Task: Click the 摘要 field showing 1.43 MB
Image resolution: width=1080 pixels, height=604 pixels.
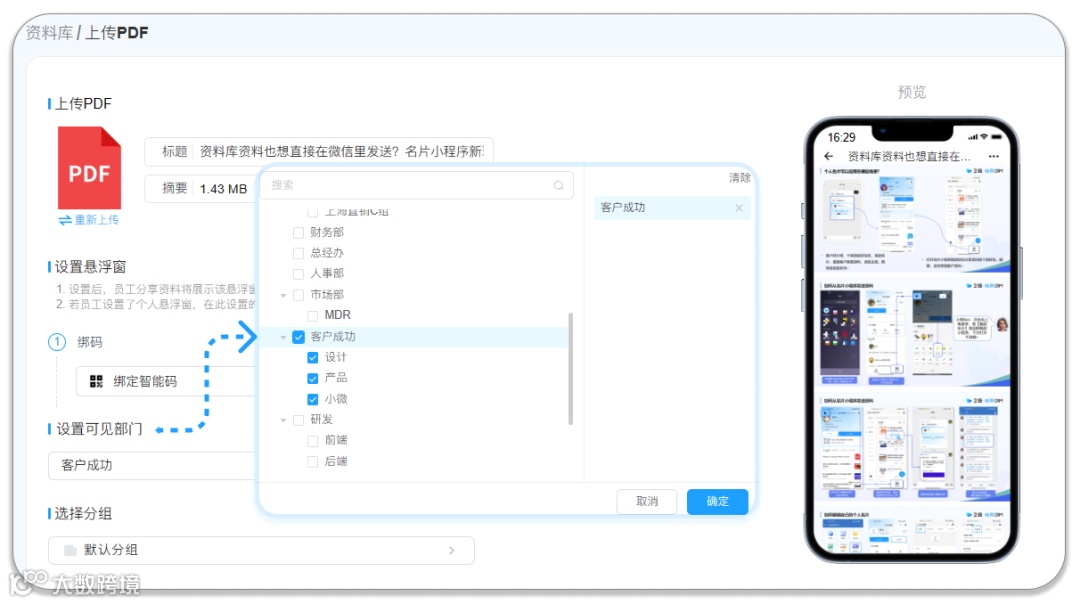Action: 201,189
